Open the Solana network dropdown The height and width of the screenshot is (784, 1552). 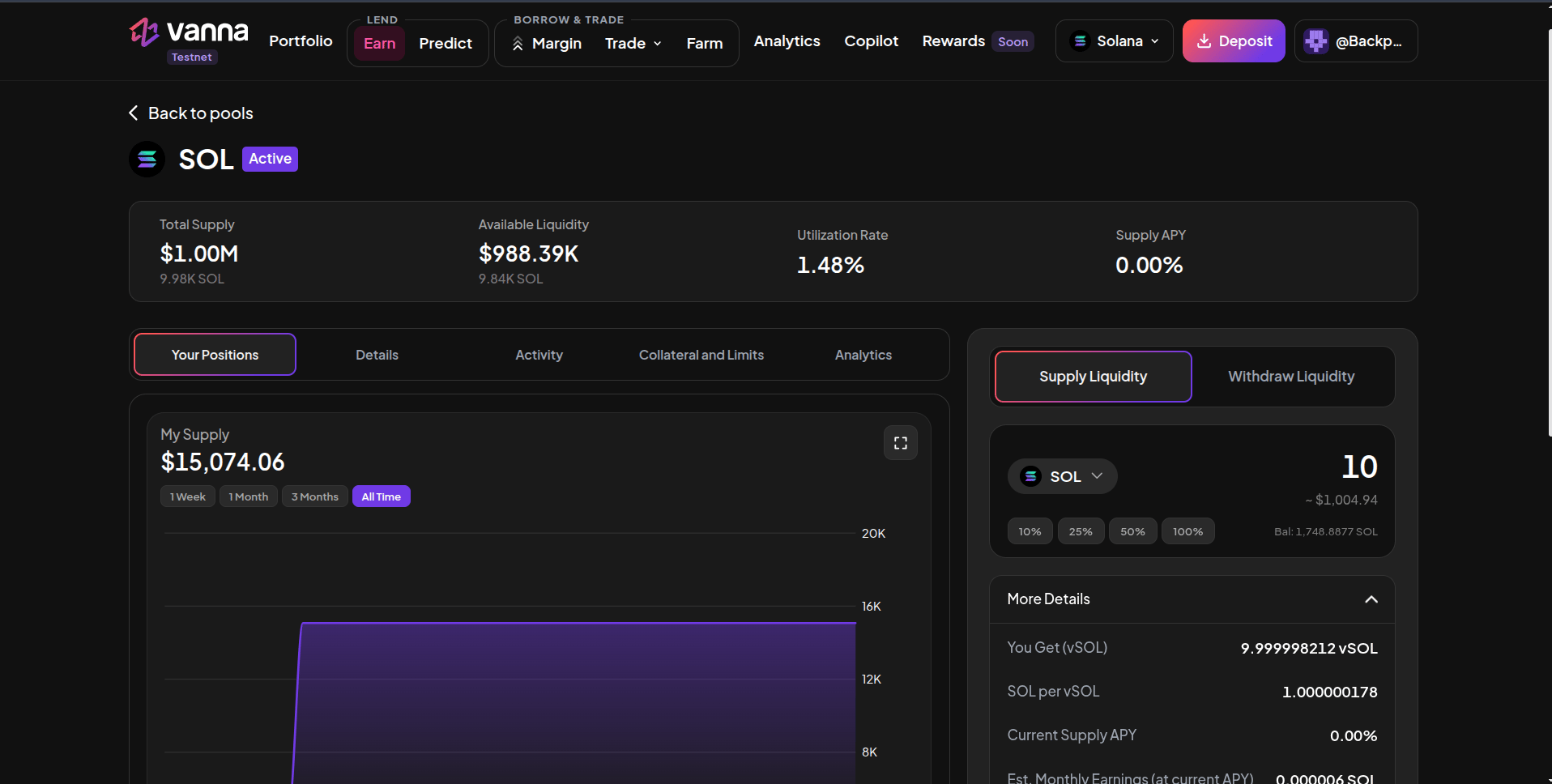click(1115, 41)
